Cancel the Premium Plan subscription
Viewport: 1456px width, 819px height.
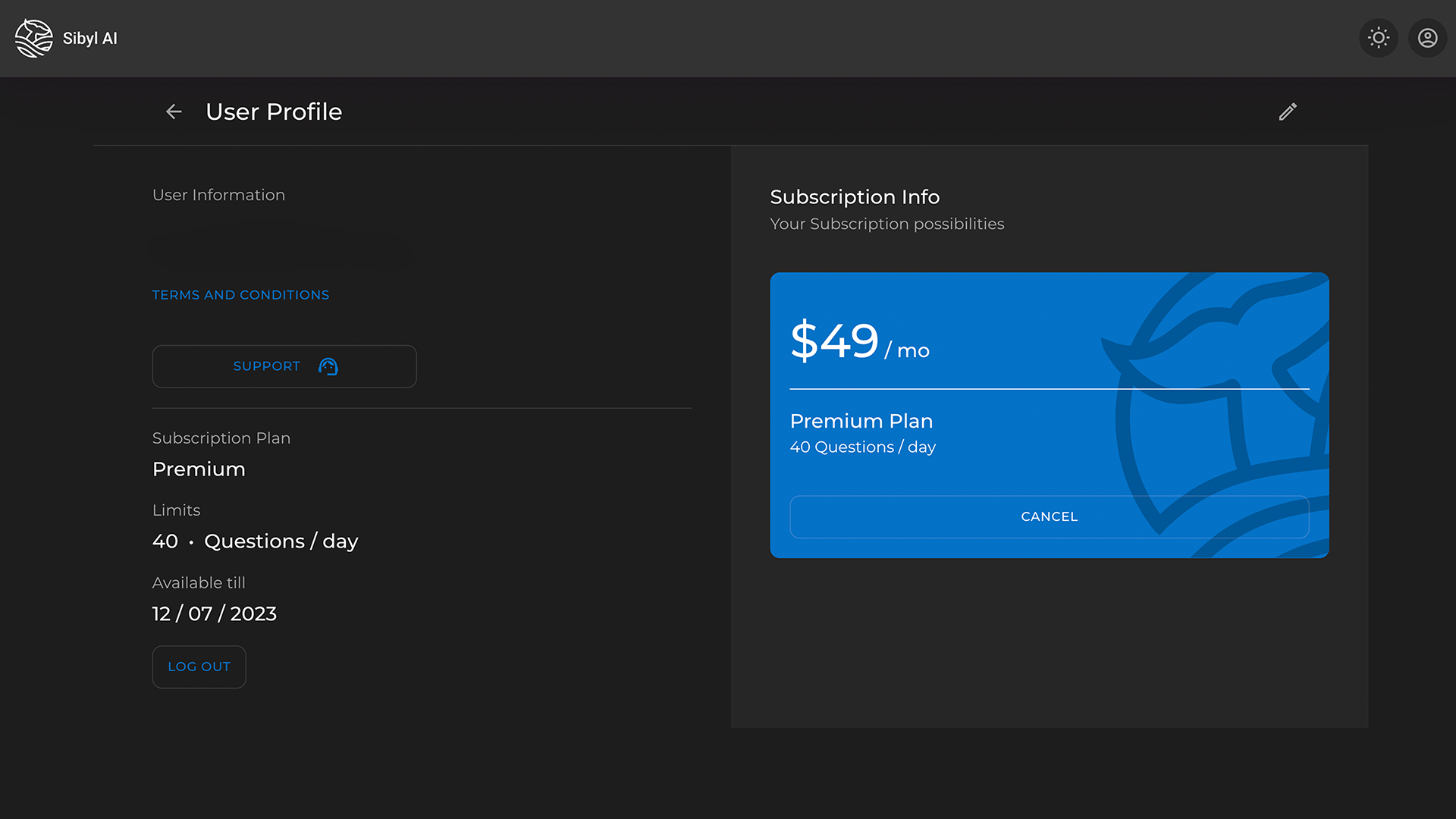pyautogui.click(x=1049, y=516)
